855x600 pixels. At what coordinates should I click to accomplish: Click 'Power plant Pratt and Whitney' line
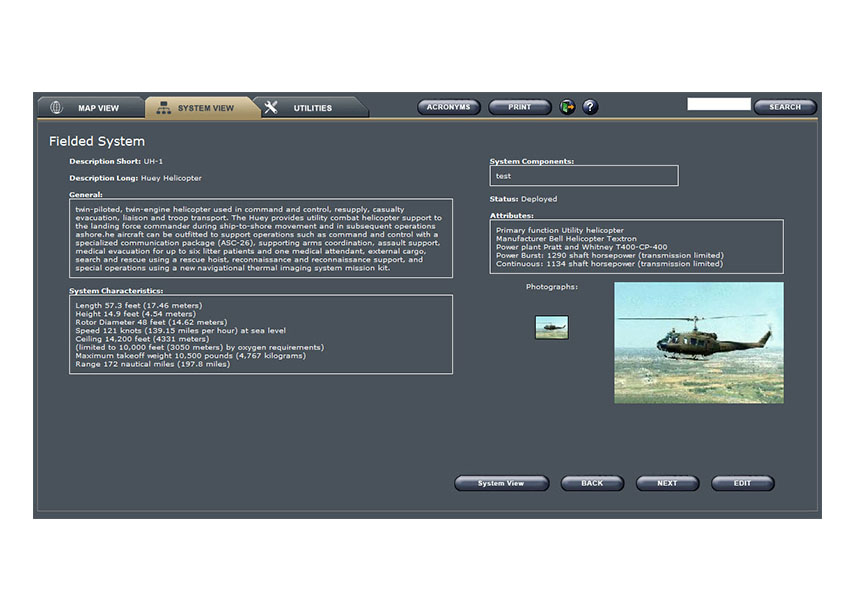pos(581,247)
